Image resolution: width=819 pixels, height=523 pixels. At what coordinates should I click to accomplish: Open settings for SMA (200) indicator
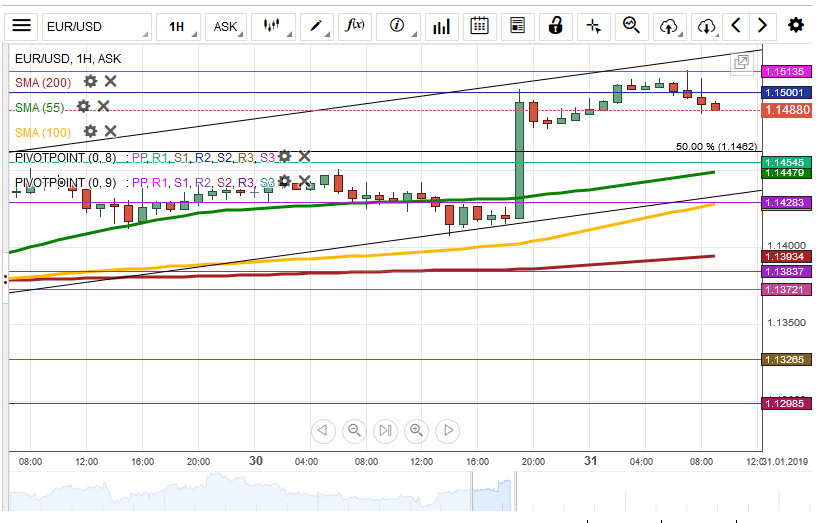[91, 81]
